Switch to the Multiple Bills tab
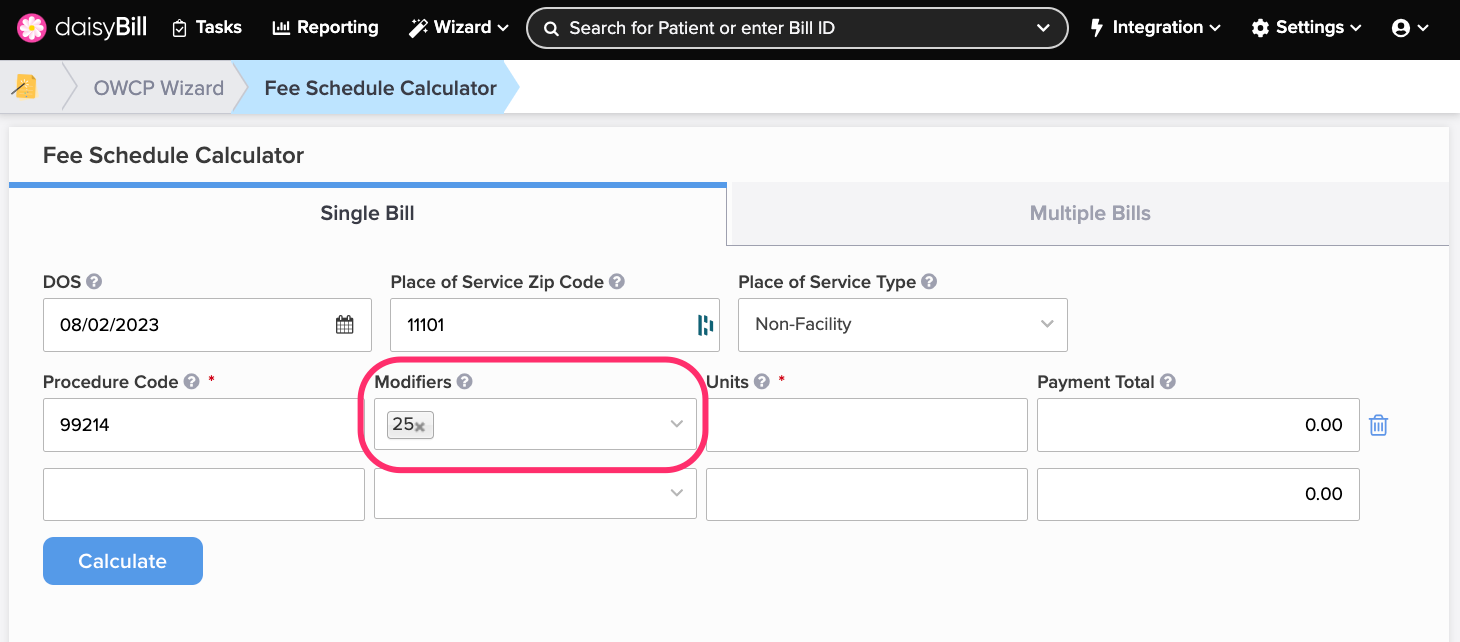 1090,213
